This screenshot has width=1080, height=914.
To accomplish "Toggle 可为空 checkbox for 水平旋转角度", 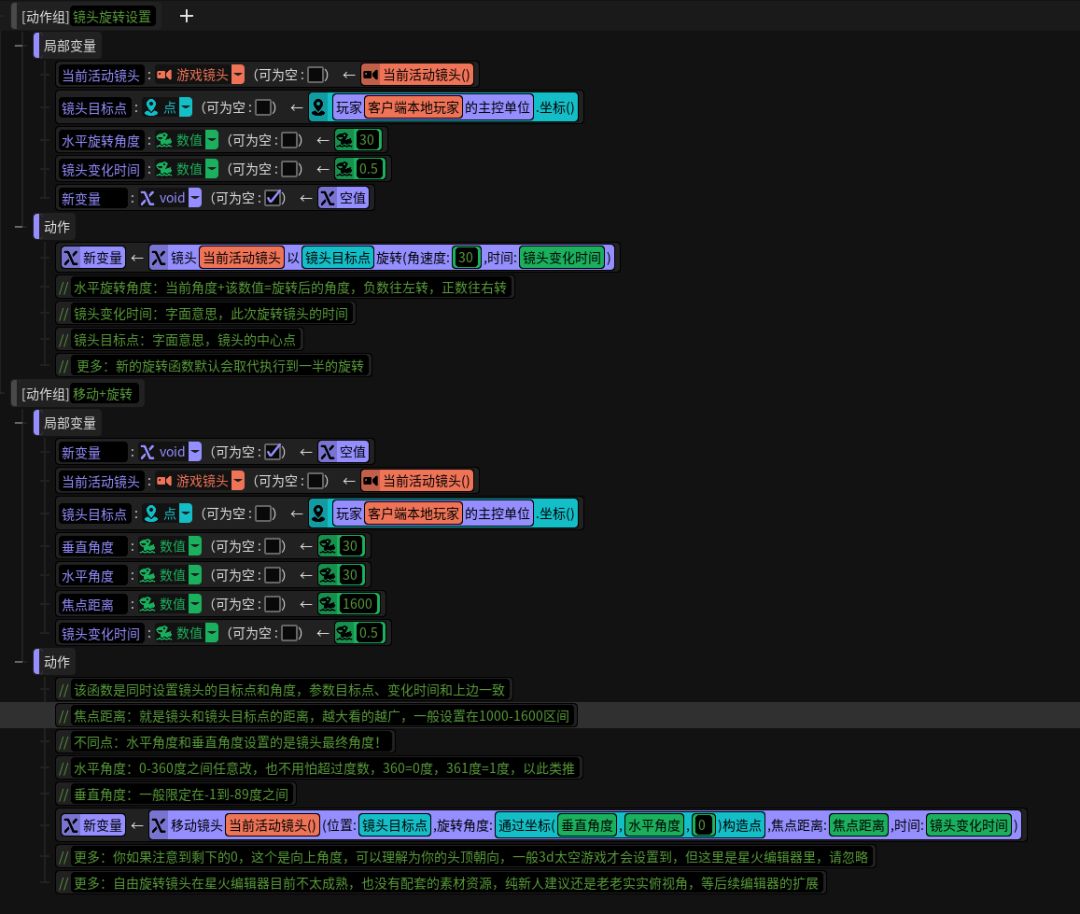I will [x=291, y=140].
